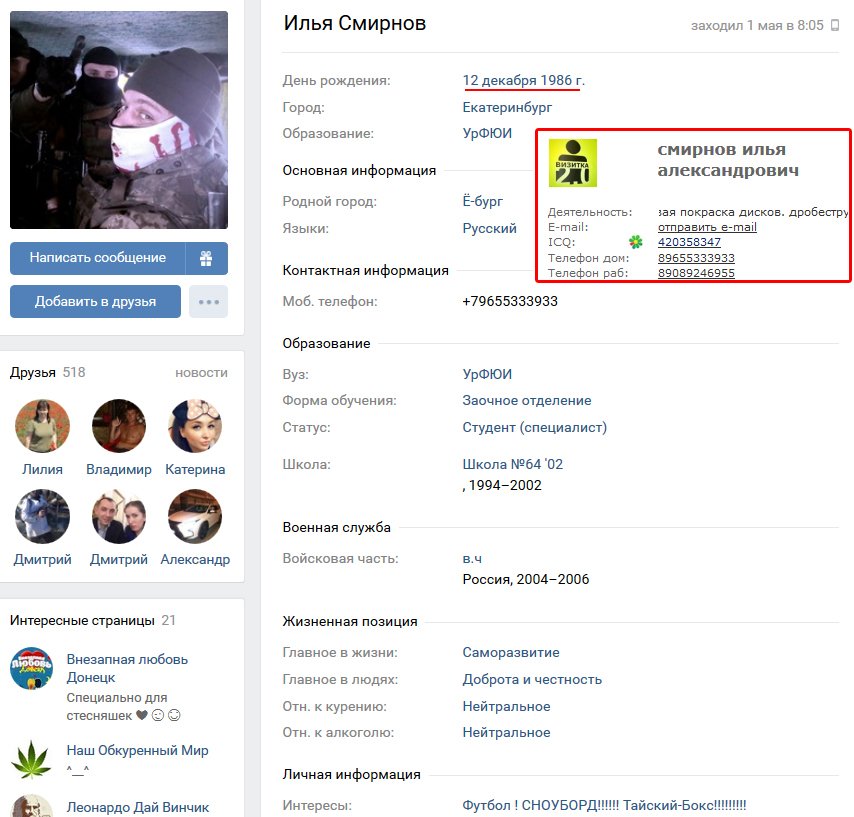854x817 pixels.
Task: Click home phone 89655333933 link
Action: point(696,258)
